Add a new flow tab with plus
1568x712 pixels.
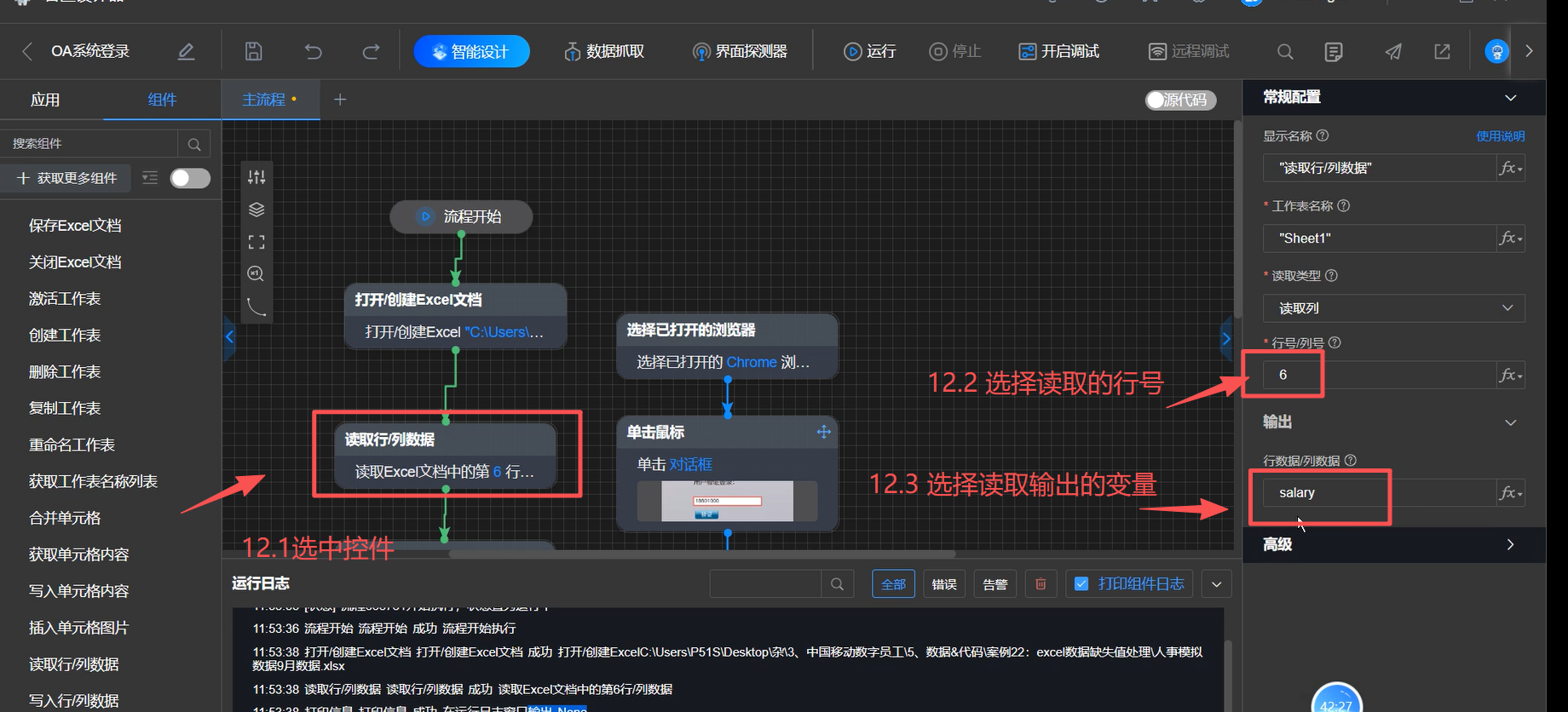[x=340, y=100]
